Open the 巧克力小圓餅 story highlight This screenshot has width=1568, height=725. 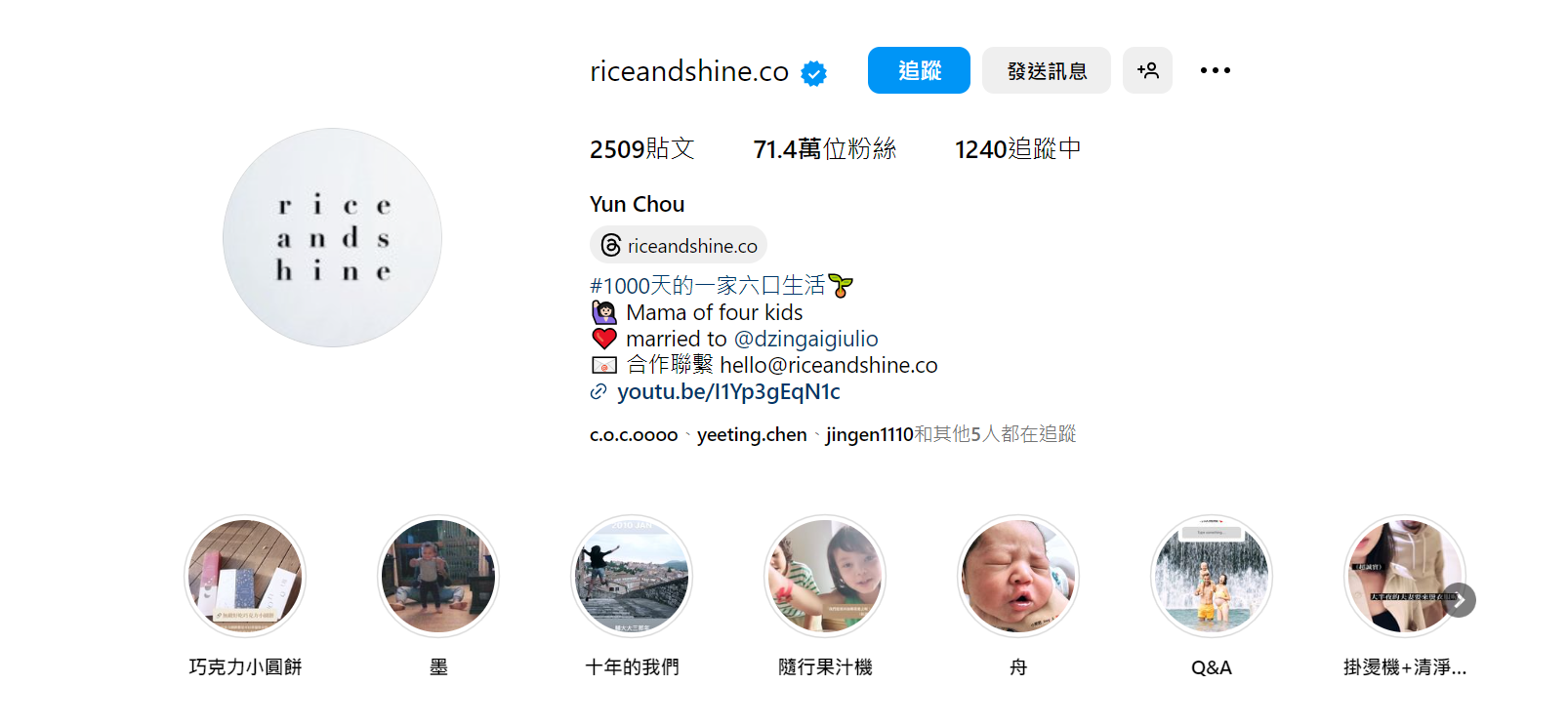pos(245,576)
